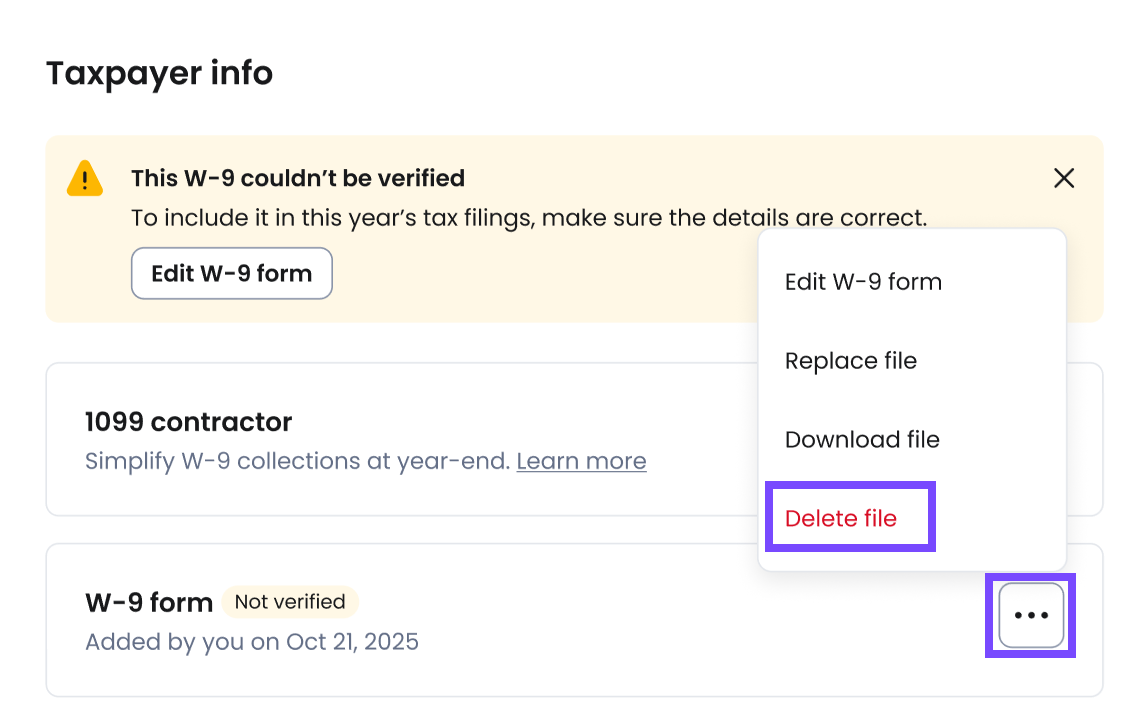This screenshot has height=724, width=1146.
Task: Choose Download file from the menu
Action: tap(862, 440)
